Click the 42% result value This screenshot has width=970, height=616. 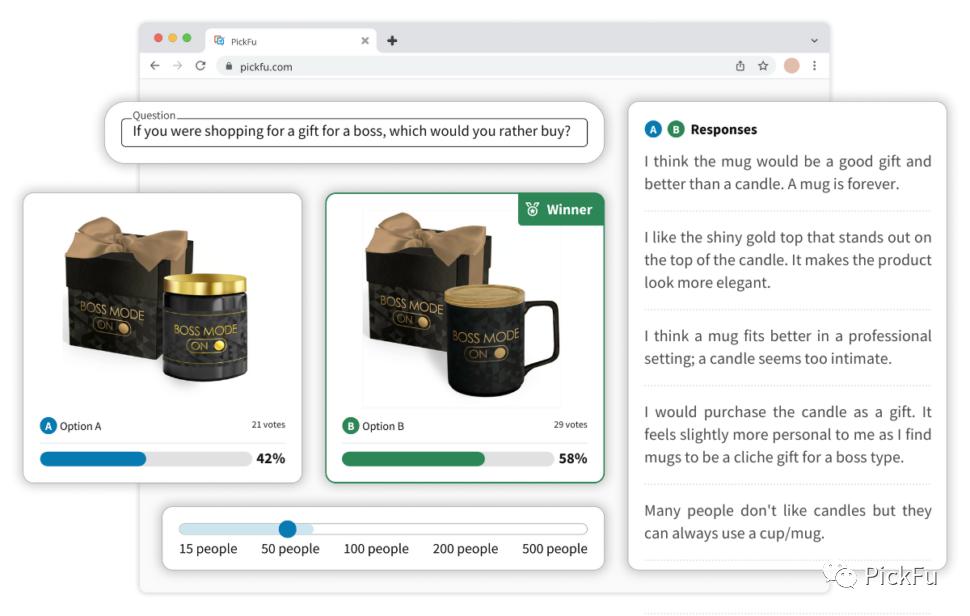coord(270,458)
